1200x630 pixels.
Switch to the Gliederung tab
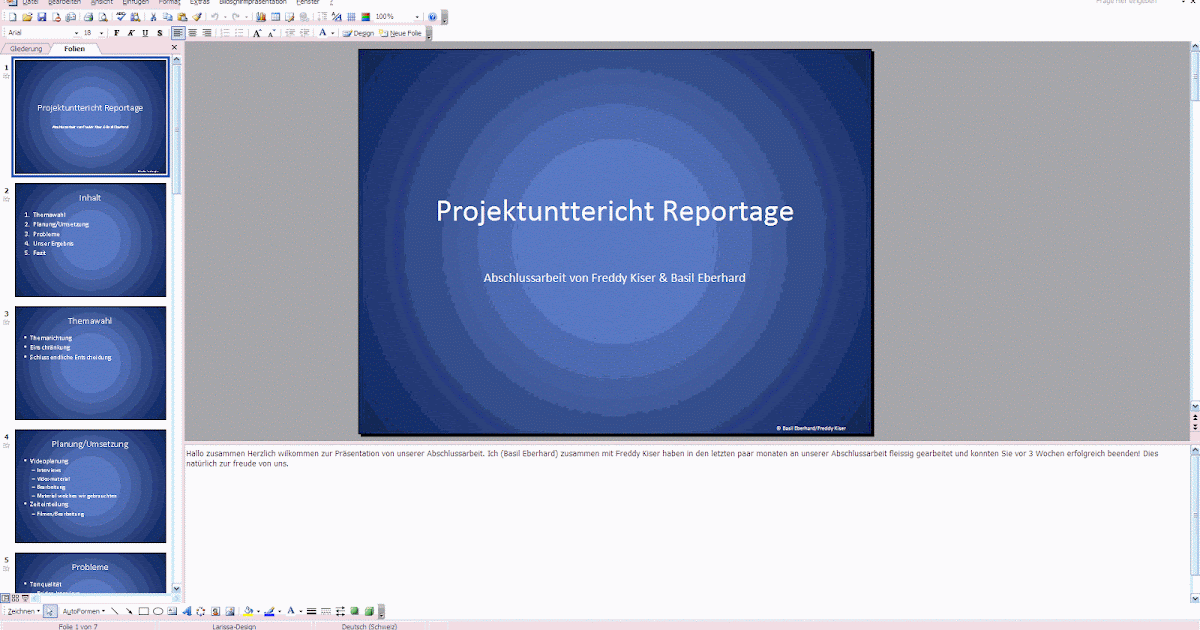coord(27,48)
